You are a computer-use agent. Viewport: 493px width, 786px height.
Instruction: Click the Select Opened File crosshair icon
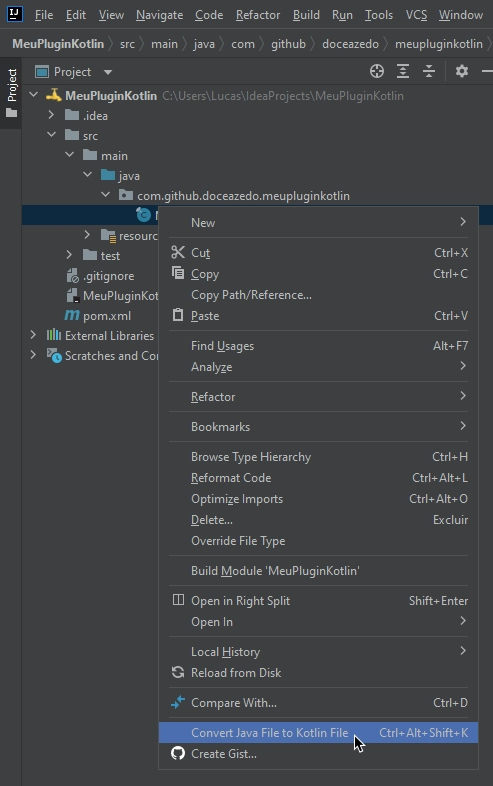377,72
